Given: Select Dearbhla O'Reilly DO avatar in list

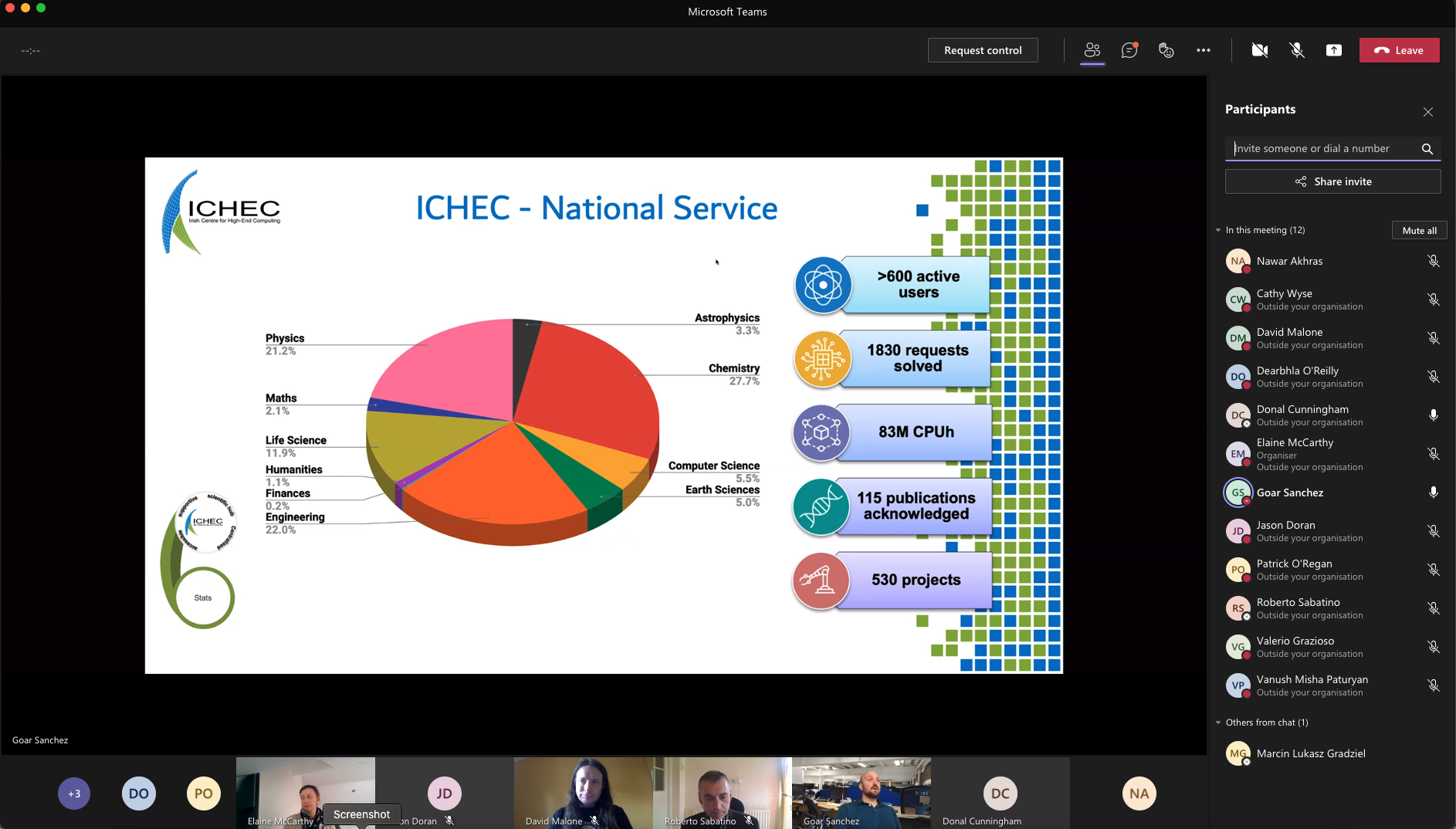Looking at the screenshot, I should tap(1238, 377).
